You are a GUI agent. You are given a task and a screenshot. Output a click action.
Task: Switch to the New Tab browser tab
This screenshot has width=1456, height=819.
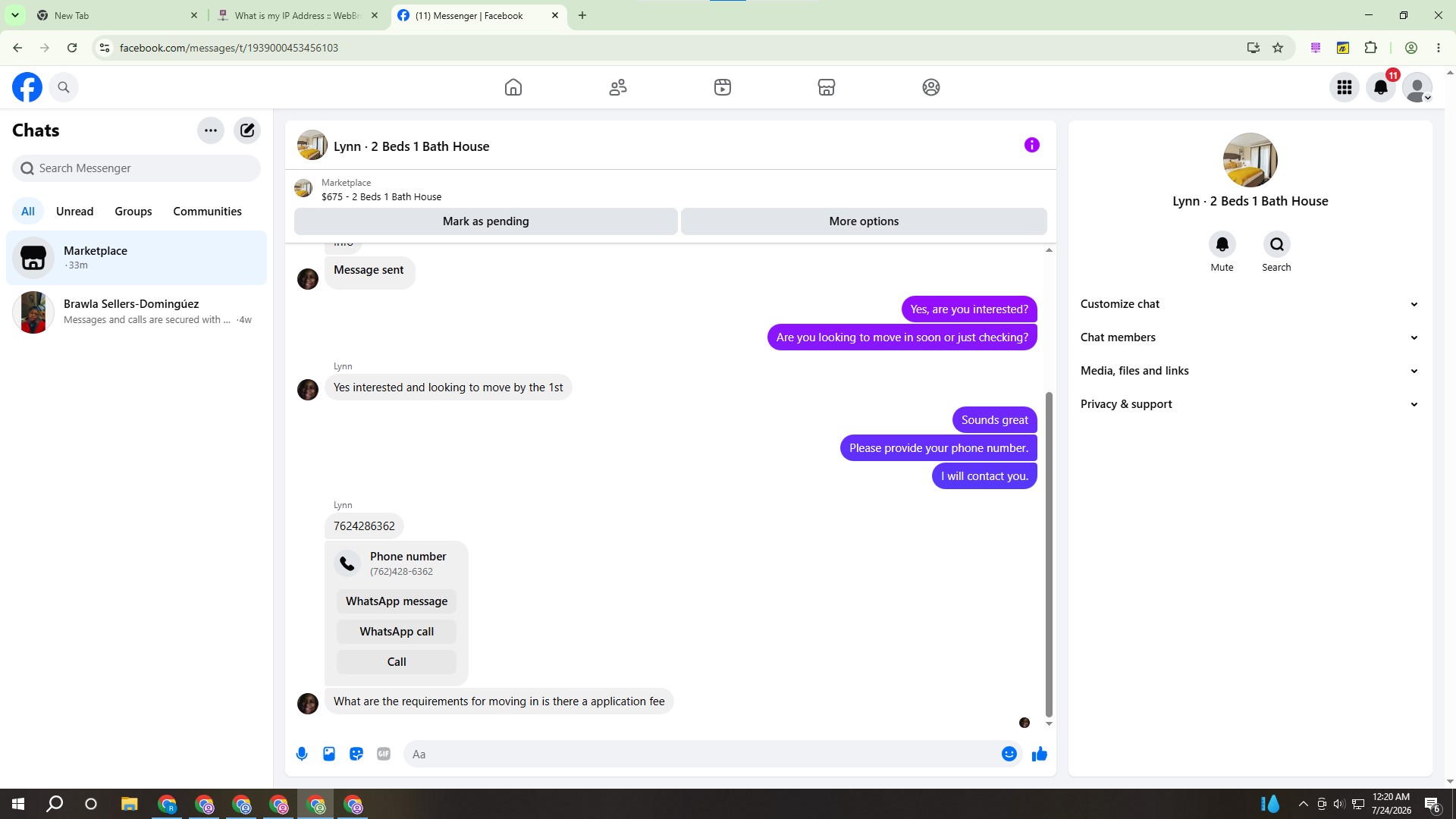pos(118,15)
